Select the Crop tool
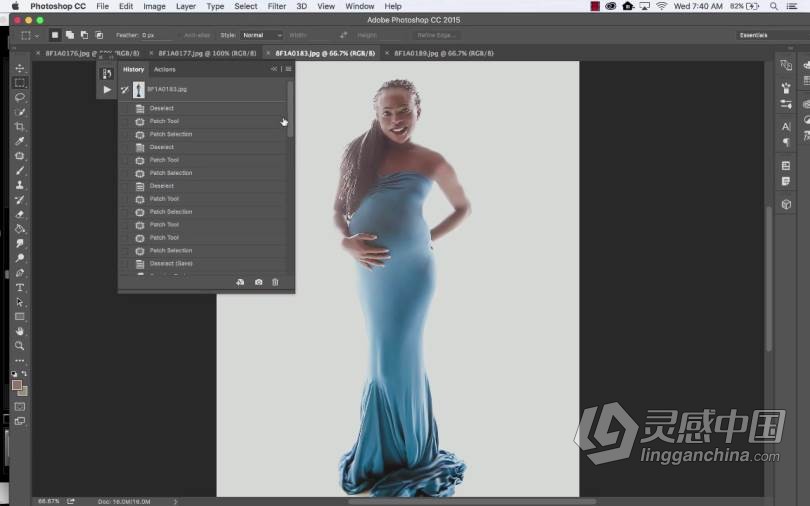 (20, 126)
